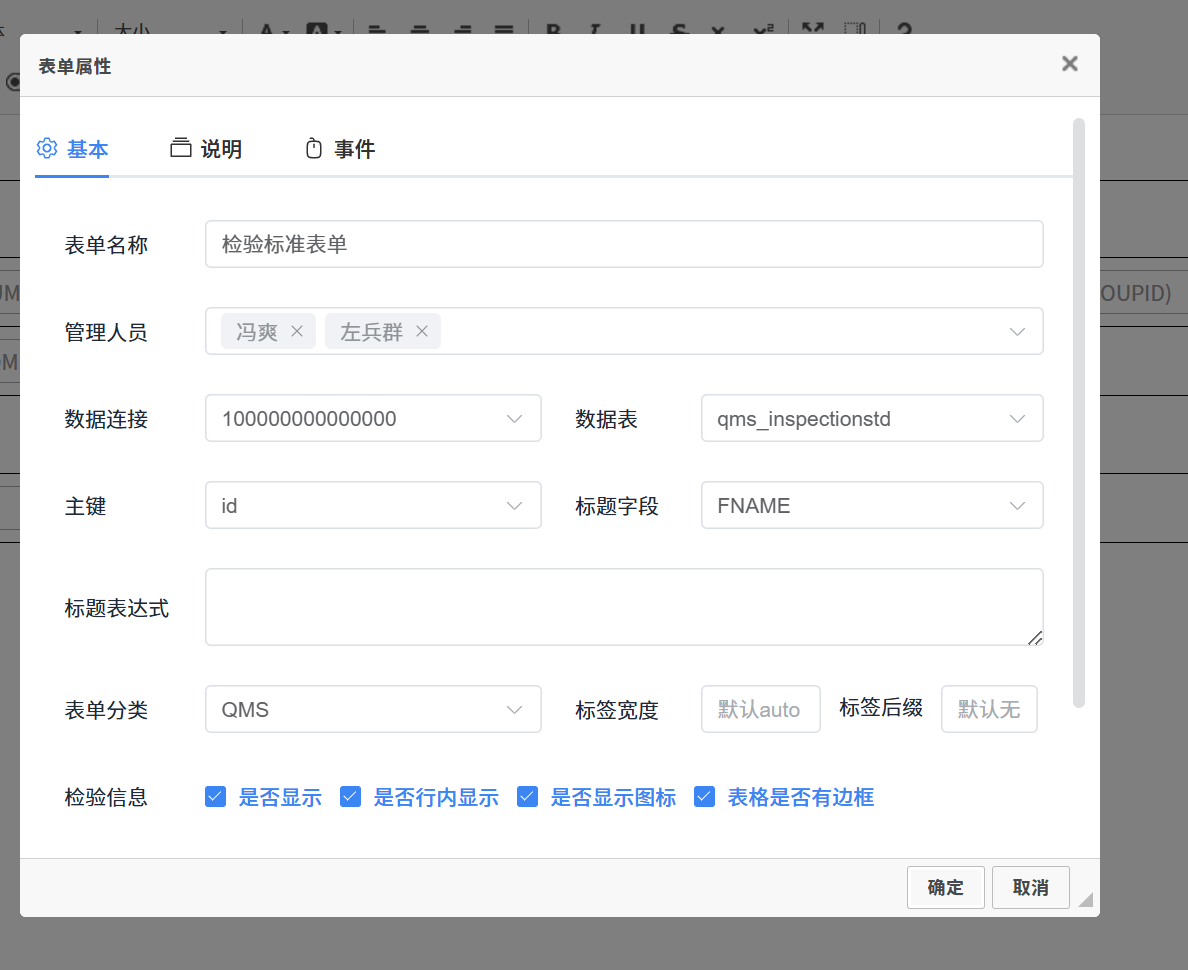Uncheck the 是否显示 checkbox
Image resolution: width=1188 pixels, height=970 pixels.
point(215,796)
